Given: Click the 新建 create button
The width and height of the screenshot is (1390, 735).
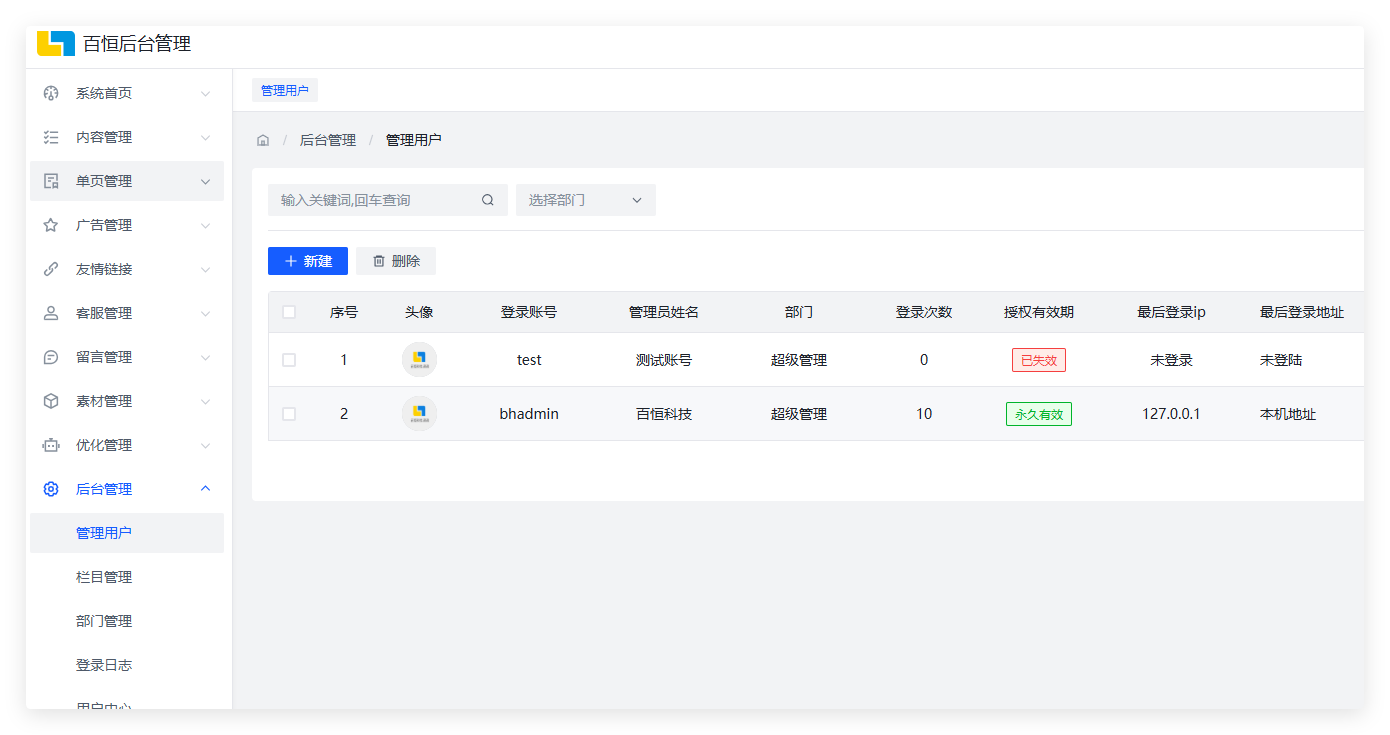Looking at the screenshot, I should pyautogui.click(x=307, y=260).
